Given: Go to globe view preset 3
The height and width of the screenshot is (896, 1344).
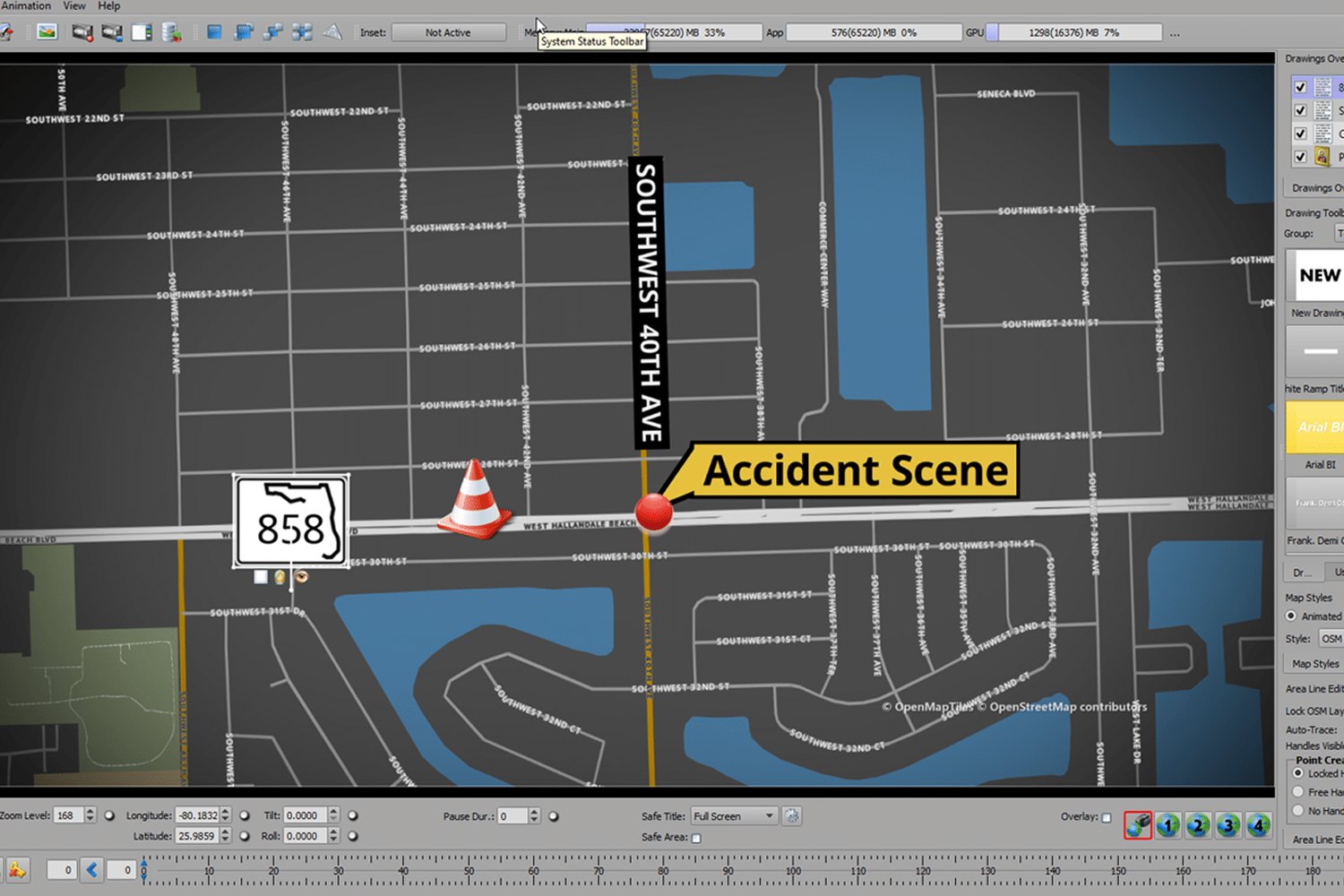Looking at the screenshot, I should click(x=1228, y=824).
